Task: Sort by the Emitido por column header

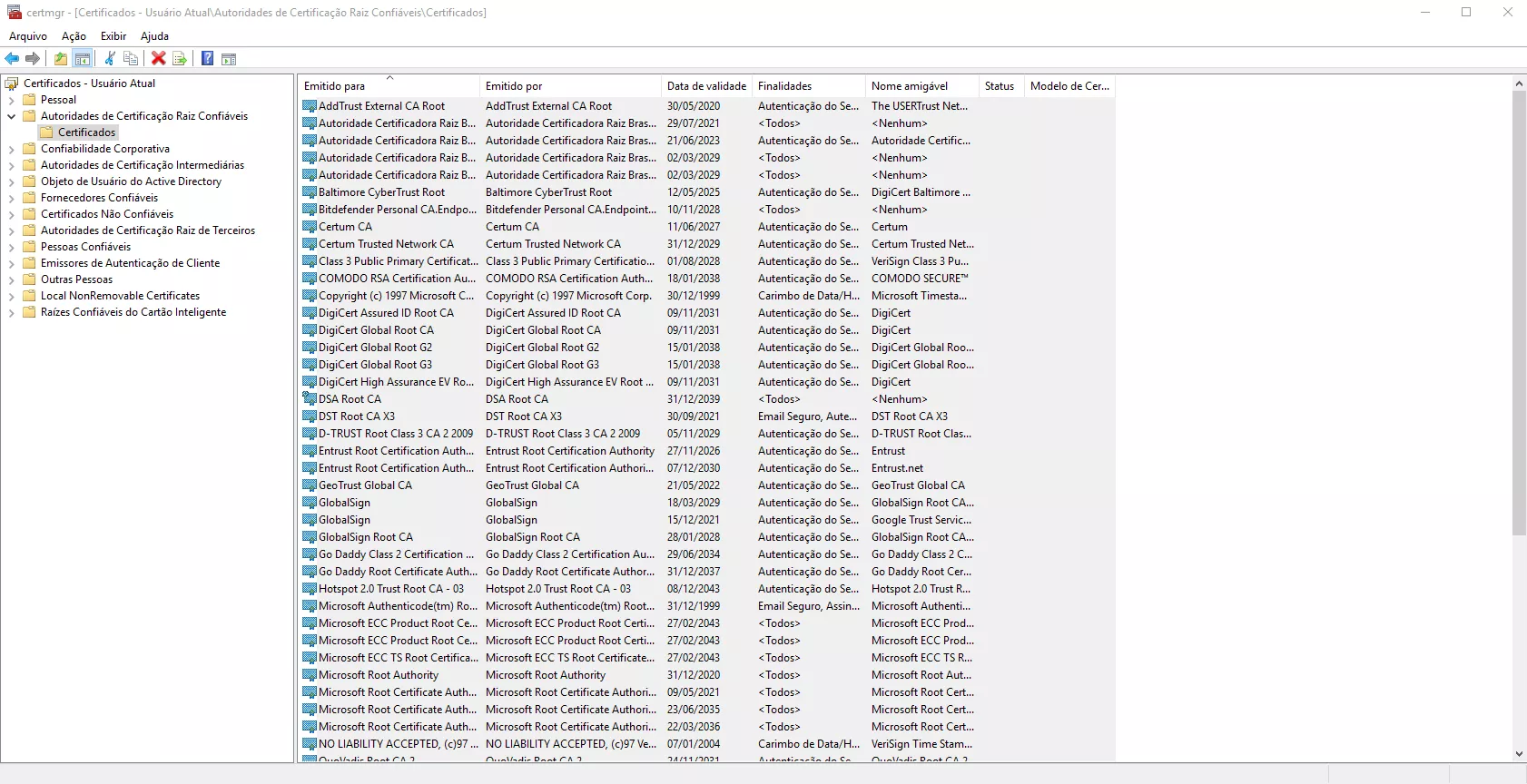Action: (570, 86)
